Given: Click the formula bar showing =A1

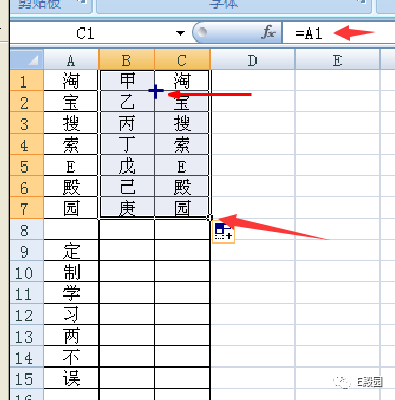Looking at the screenshot, I should (339, 33).
